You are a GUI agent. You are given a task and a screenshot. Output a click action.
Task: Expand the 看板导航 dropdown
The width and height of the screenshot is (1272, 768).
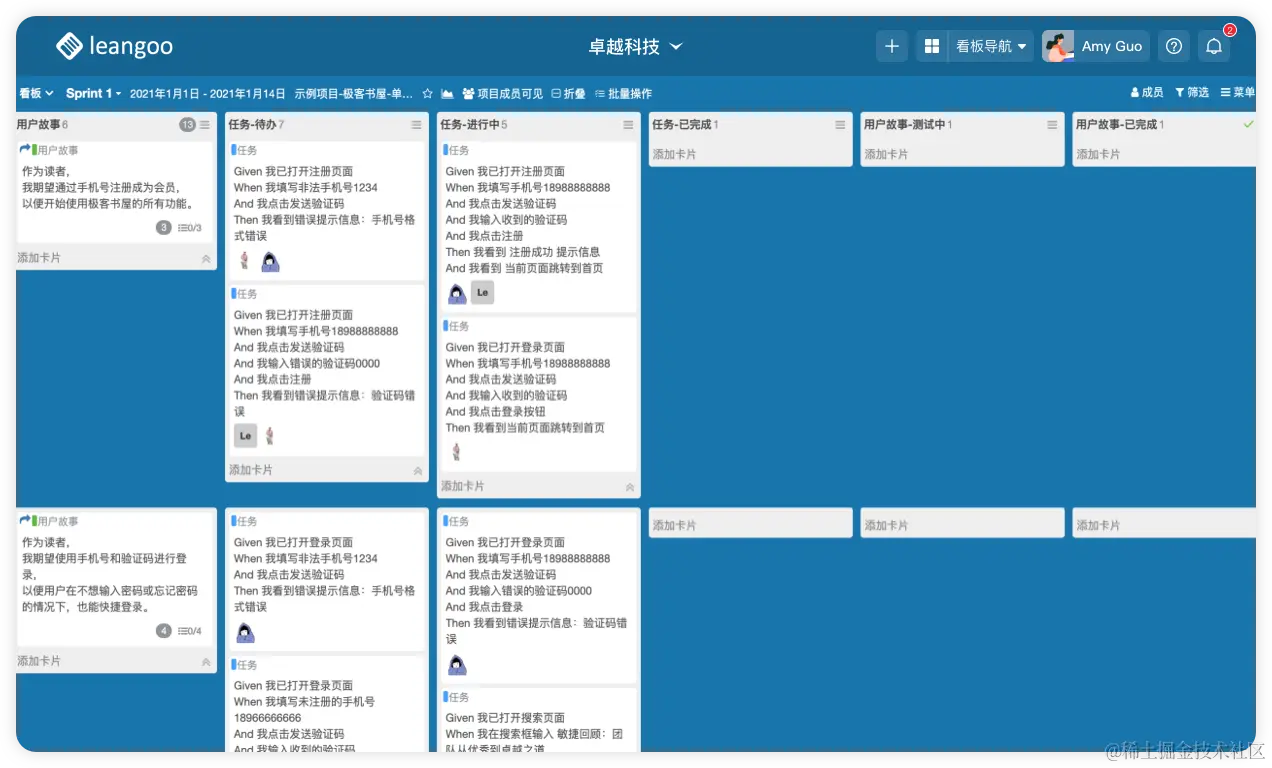[991, 46]
